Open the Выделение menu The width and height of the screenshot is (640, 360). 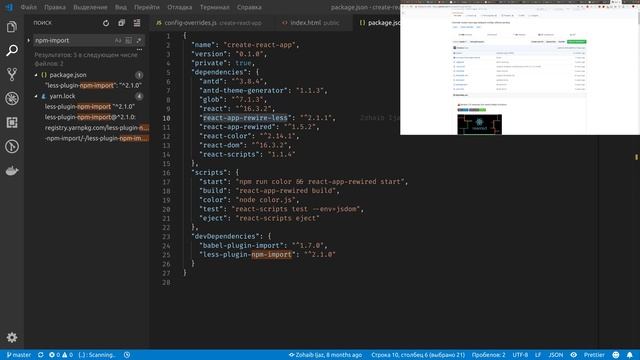coord(90,7)
